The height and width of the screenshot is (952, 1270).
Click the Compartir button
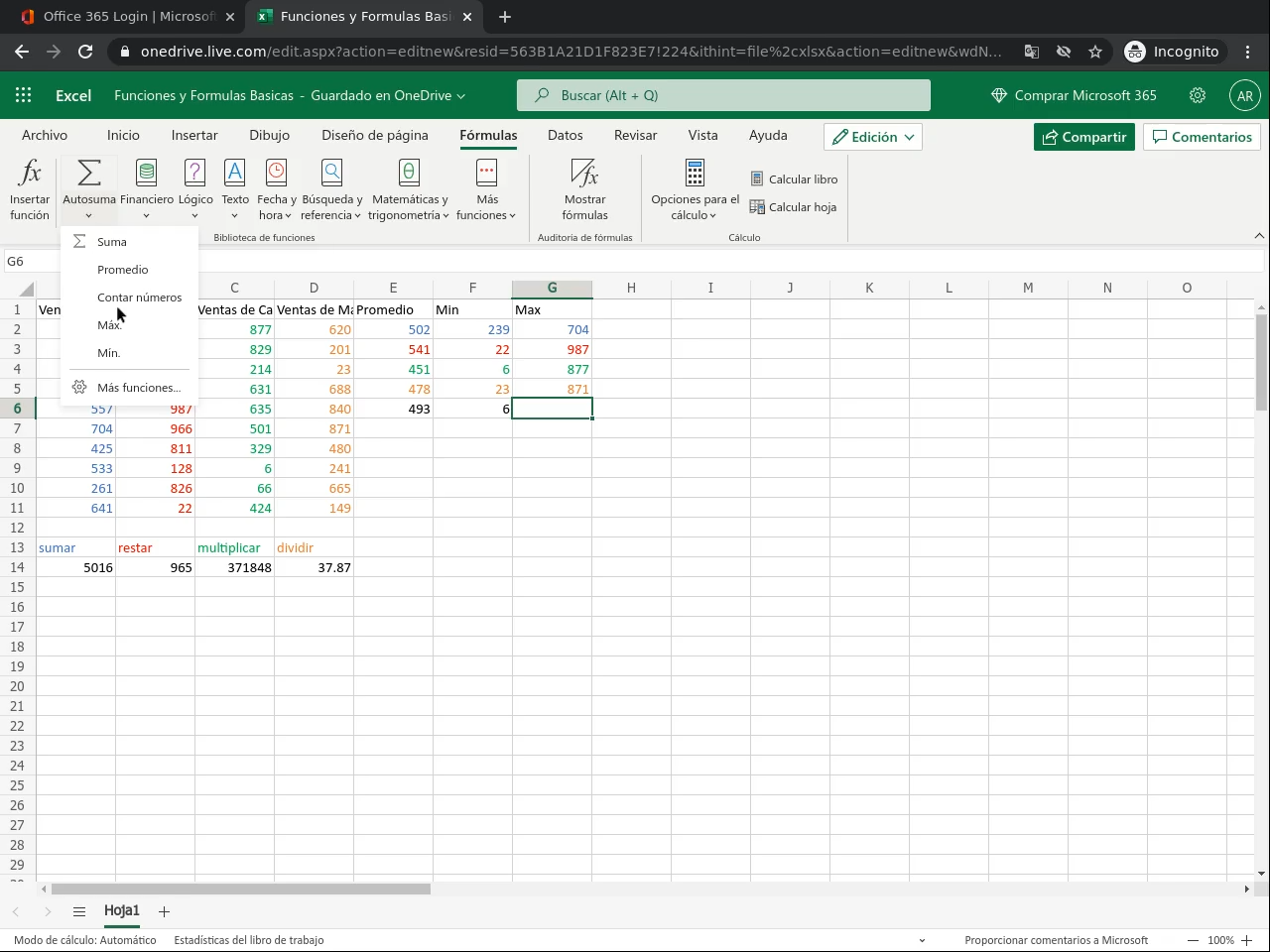pyautogui.click(x=1083, y=137)
